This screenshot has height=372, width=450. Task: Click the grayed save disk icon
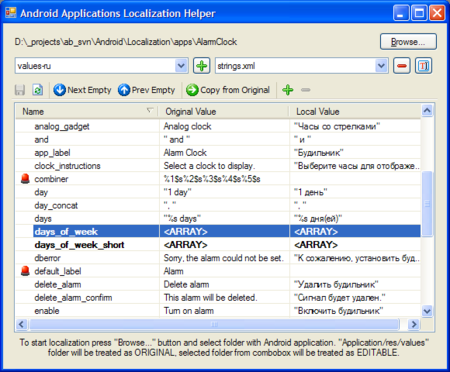(20, 90)
